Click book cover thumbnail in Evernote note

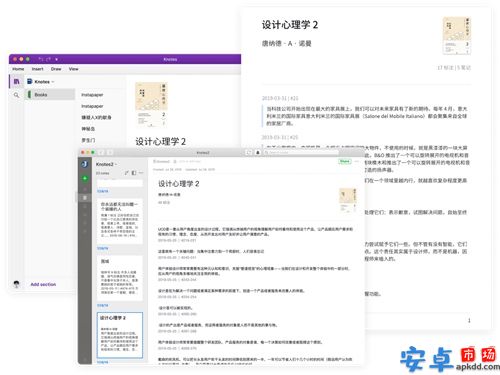pyautogui.click(x=348, y=200)
